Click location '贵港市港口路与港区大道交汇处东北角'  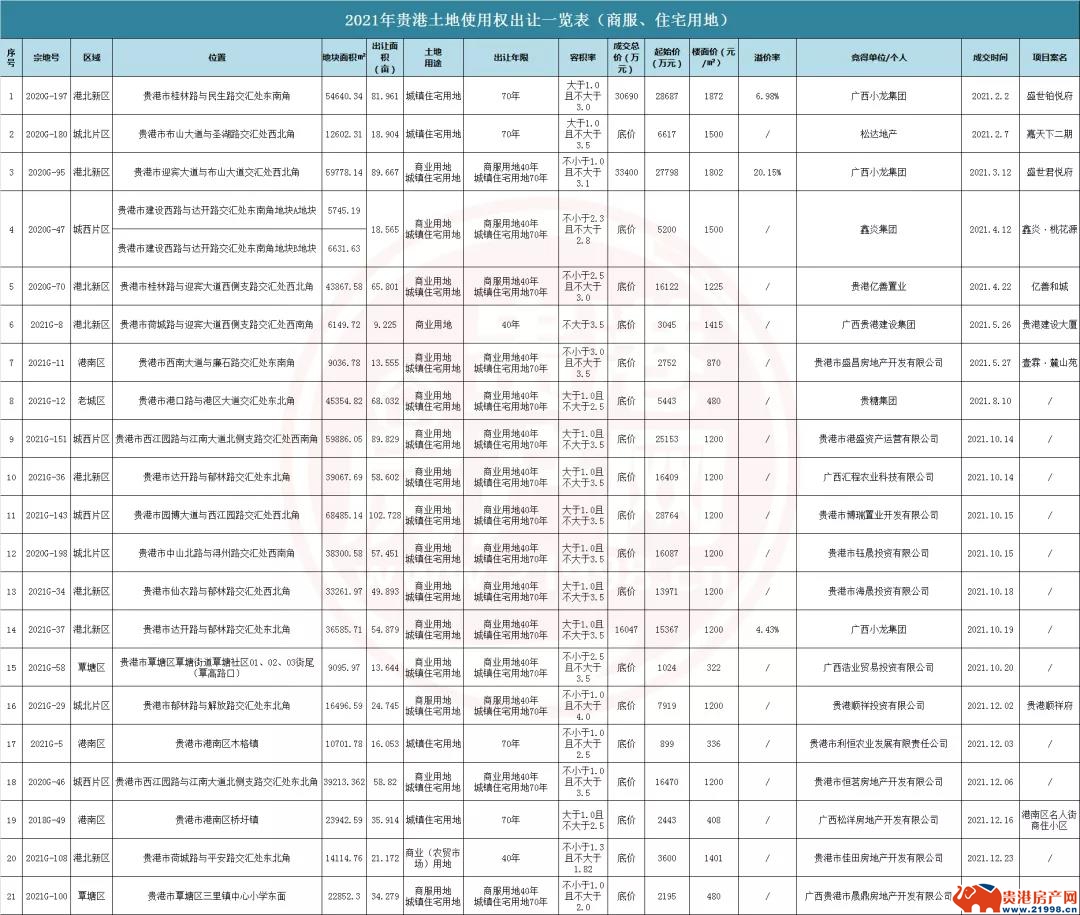tap(217, 401)
